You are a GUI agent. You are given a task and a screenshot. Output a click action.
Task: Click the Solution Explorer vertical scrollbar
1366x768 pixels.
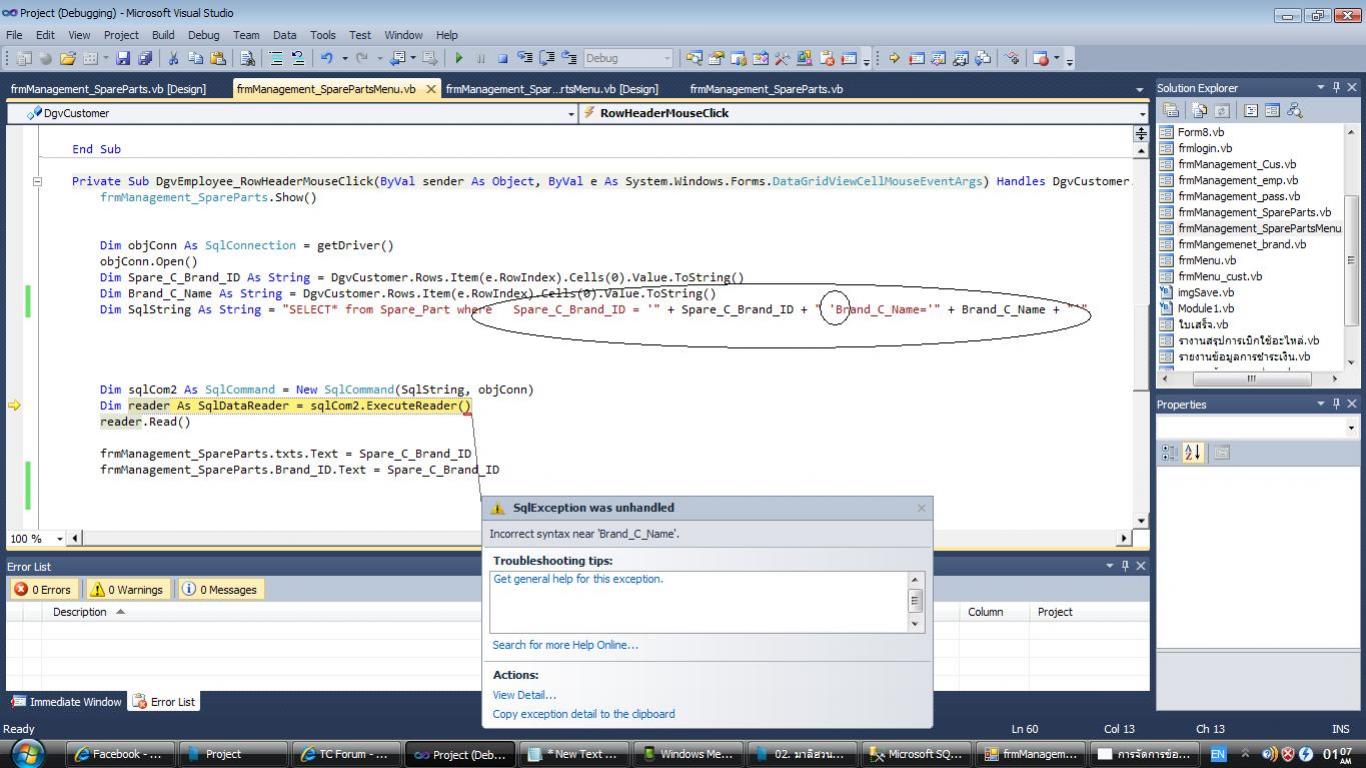click(1352, 245)
